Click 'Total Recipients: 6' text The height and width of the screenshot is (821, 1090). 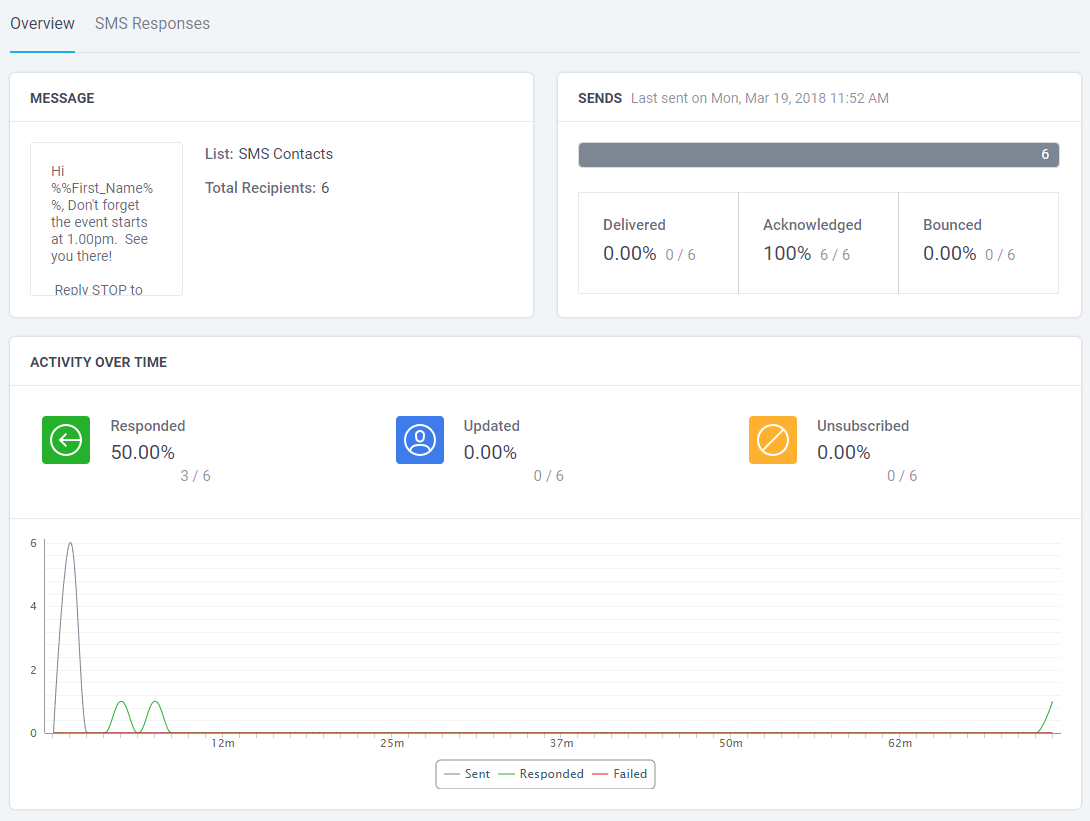tap(267, 188)
